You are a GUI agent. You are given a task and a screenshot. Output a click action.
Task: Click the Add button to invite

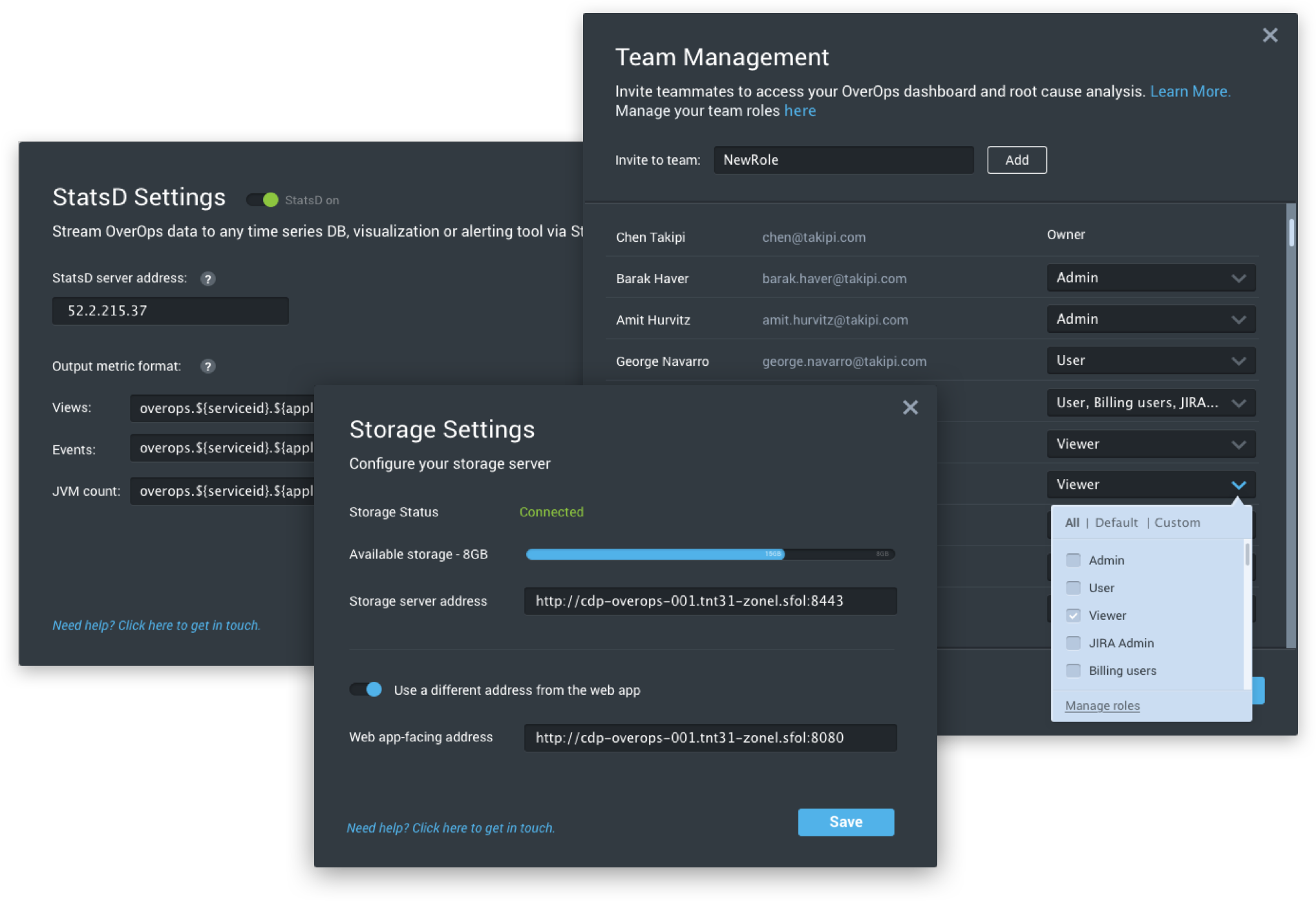click(x=1017, y=160)
